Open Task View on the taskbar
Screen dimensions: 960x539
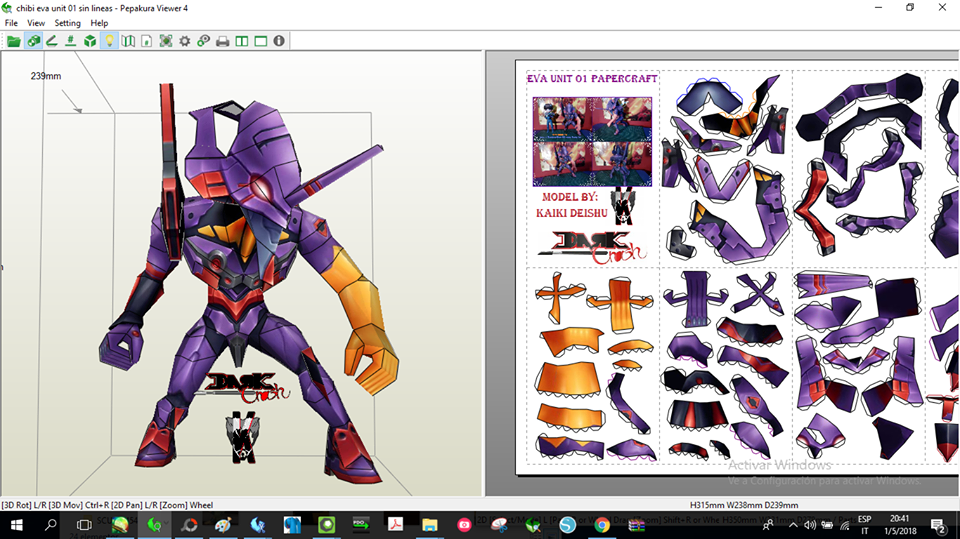pos(84,525)
